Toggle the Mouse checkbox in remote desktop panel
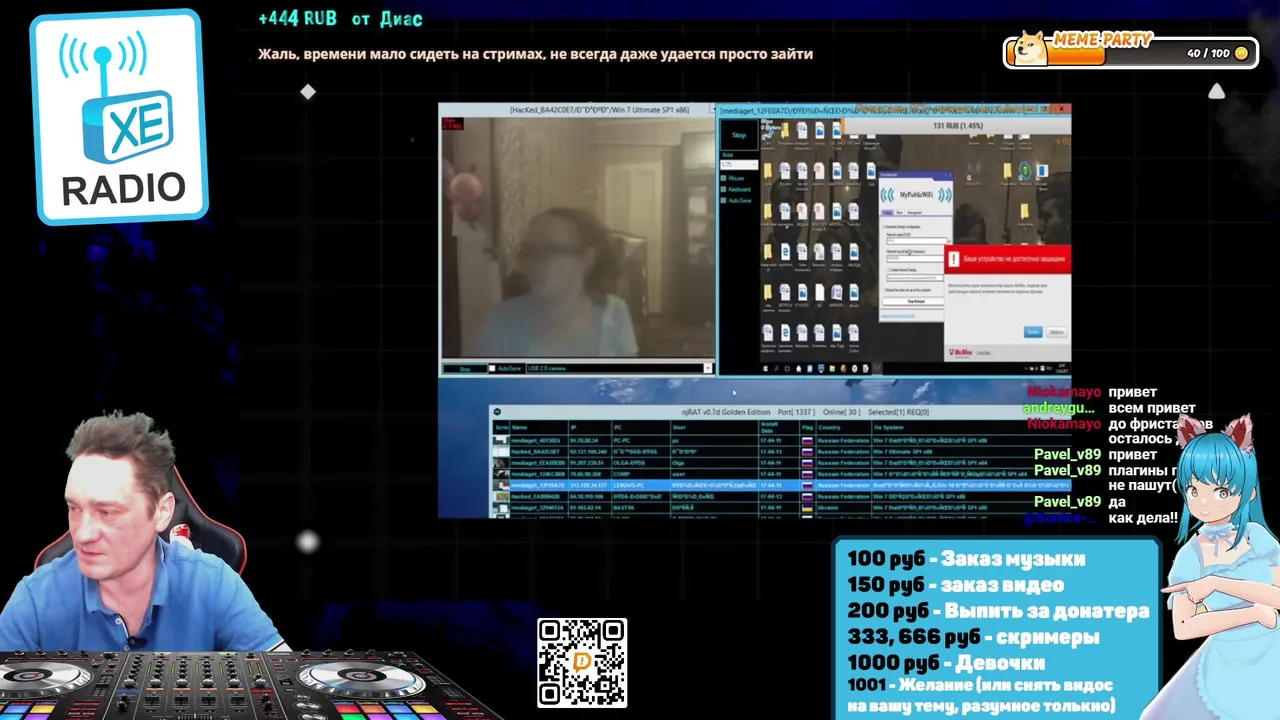Screen dimensions: 1280x720 point(724,178)
